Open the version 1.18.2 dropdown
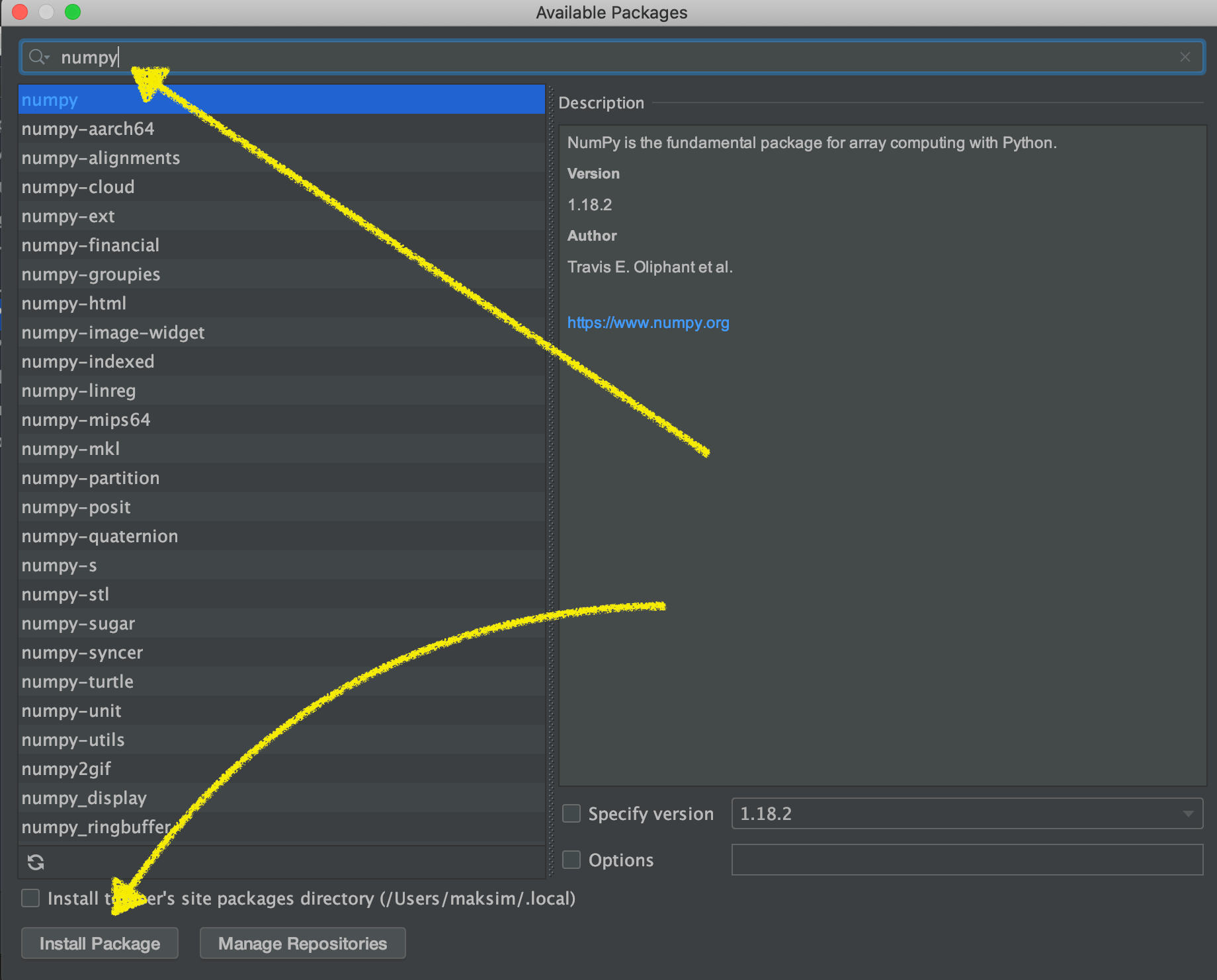This screenshot has height=980, width=1217. point(967,813)
